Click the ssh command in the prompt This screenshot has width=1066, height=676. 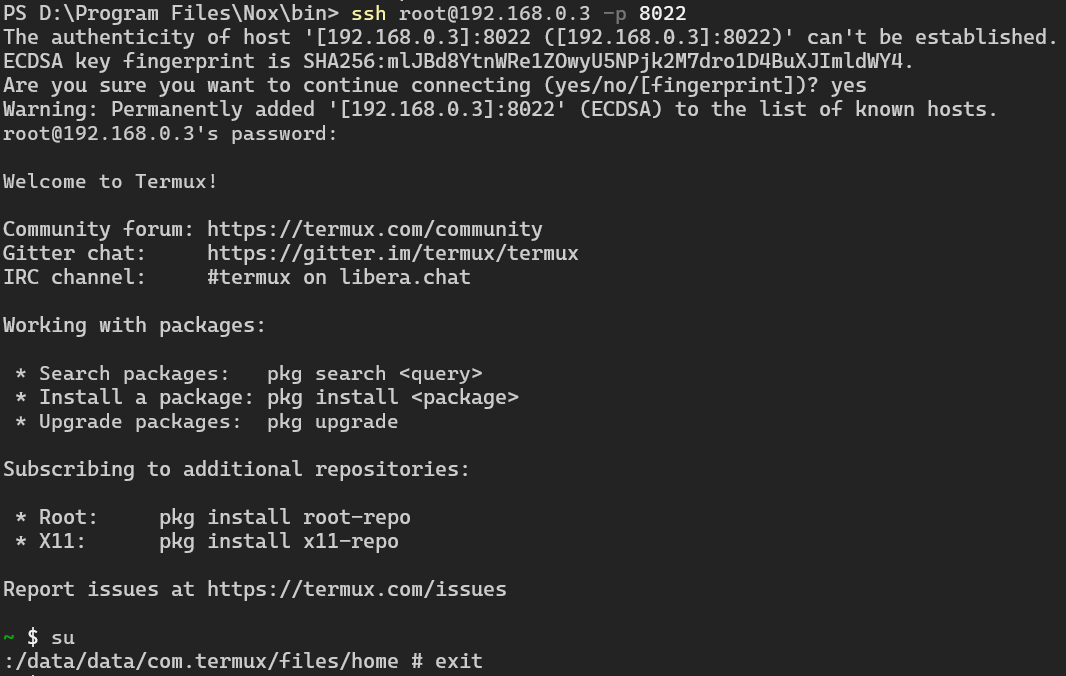pos(368,14)
